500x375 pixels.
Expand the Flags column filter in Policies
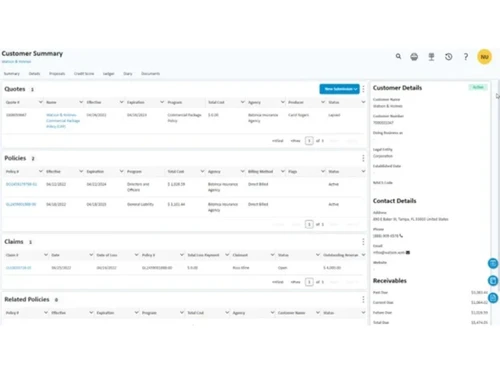pos(323,171)
